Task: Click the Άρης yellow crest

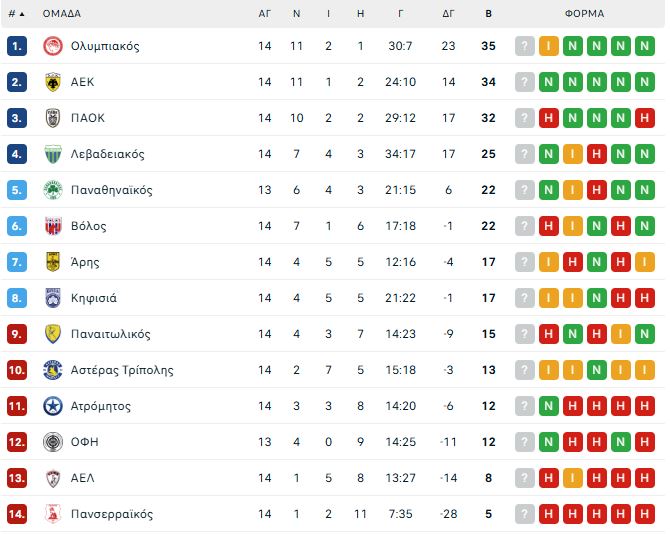Action: [x=53, y=262]
